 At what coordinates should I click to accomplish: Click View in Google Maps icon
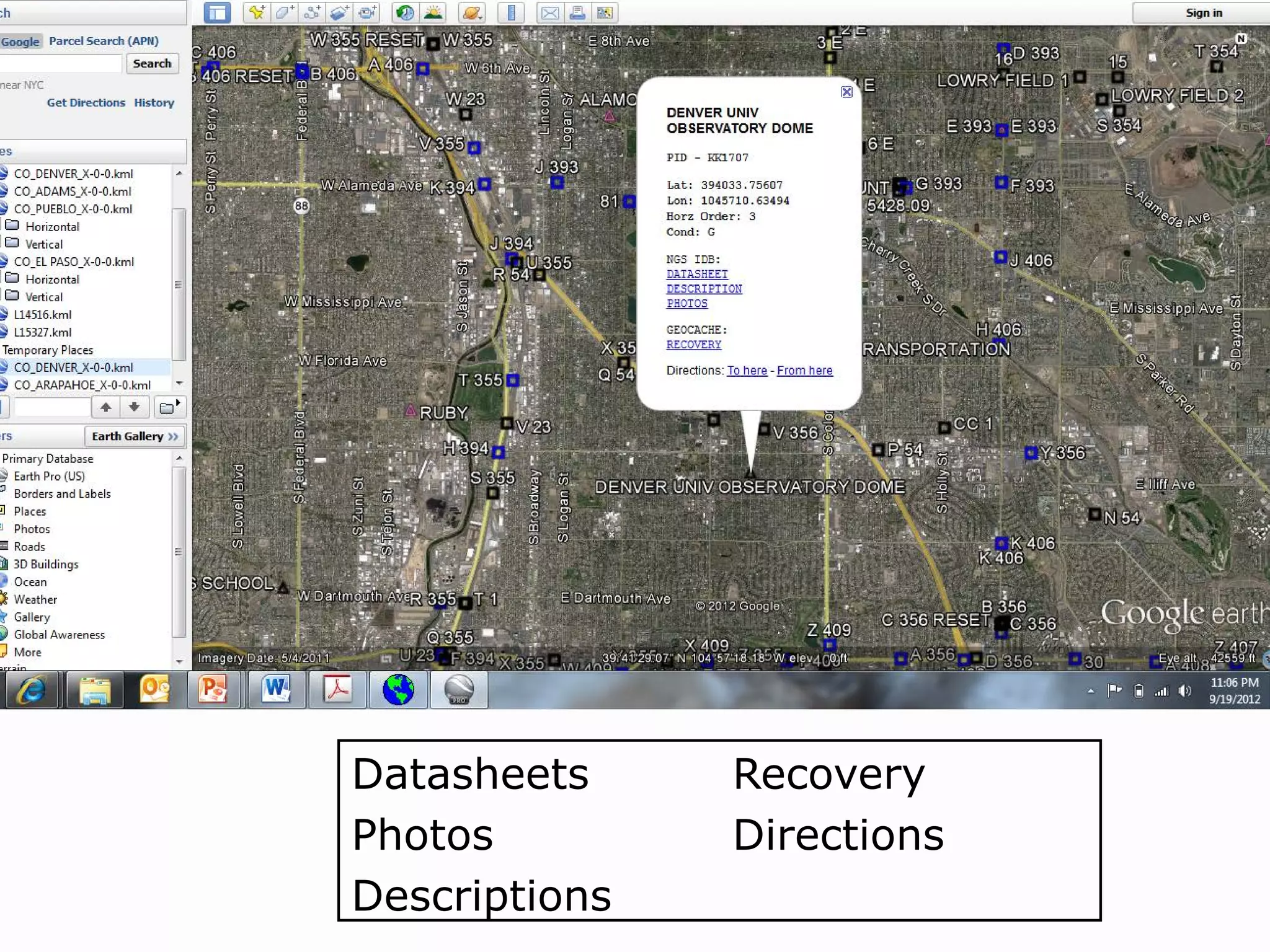pos(604,12)
